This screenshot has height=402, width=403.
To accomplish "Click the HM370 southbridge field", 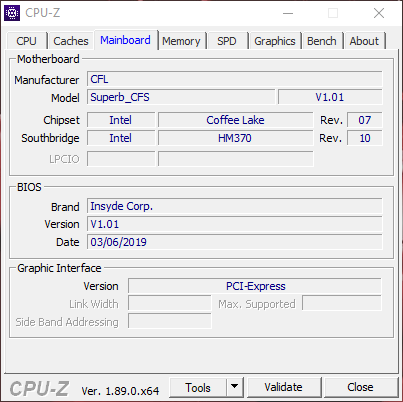I will click(x=235, y=138).
